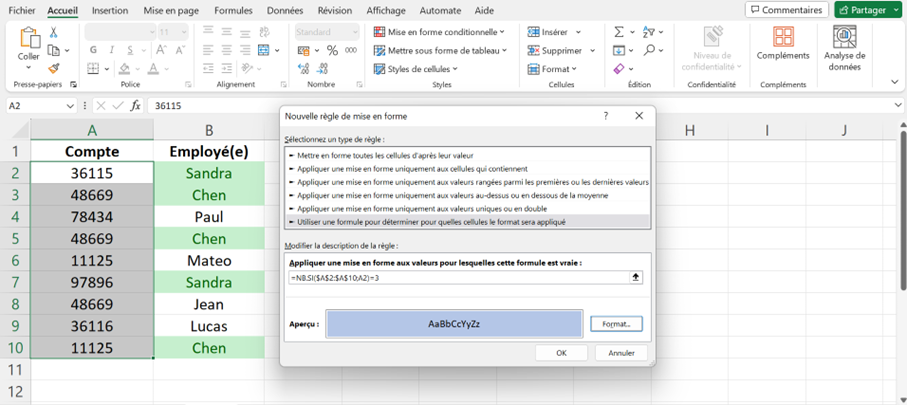Image resolution: width=907 pixels, height=405 pixels.
Task: Click the Format... button in dialog
Action: 617,324
